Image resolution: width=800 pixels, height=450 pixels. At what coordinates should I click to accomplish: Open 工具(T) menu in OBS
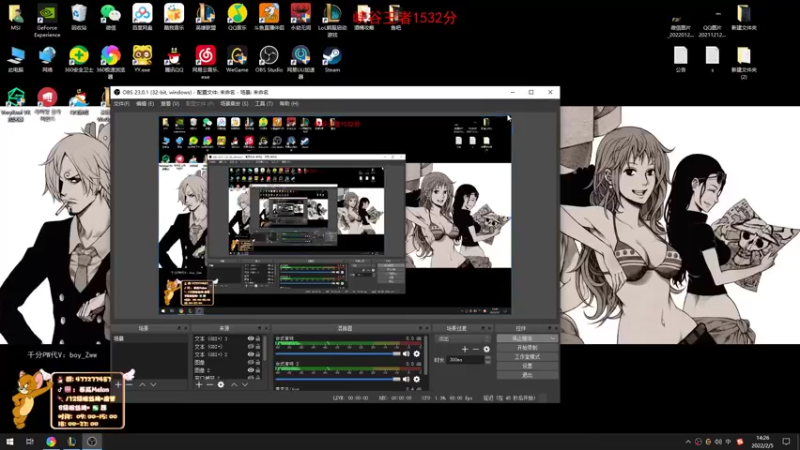tap(264, 104)
